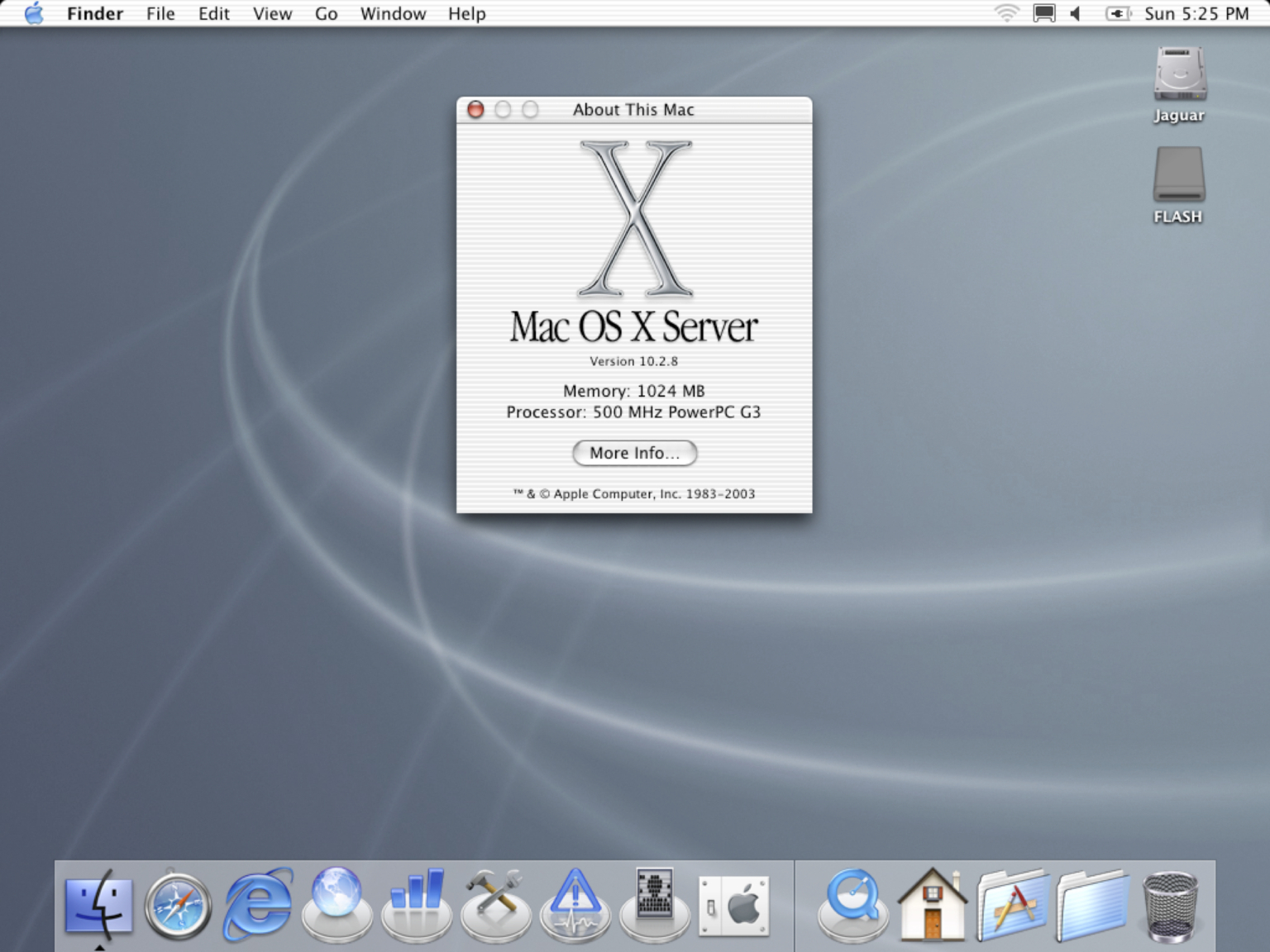Click the Processor: 500 MHz PowerPC G3 line
The width and height of the screenshot is (1270, 952).
(x=633, y=412)
